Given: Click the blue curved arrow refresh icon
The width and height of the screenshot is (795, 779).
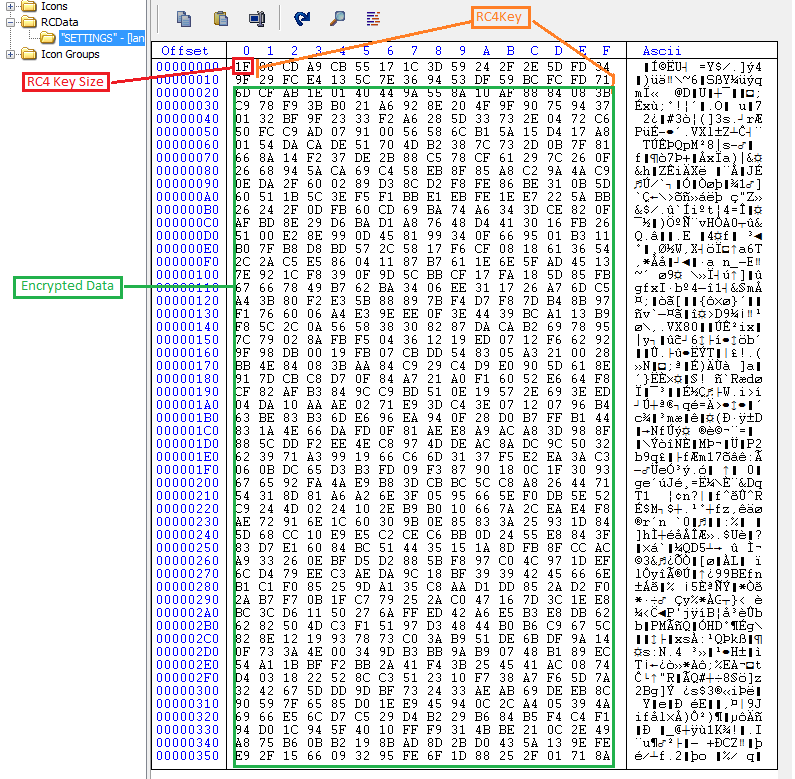Looking at the screenshot, I should pos(302,19).
